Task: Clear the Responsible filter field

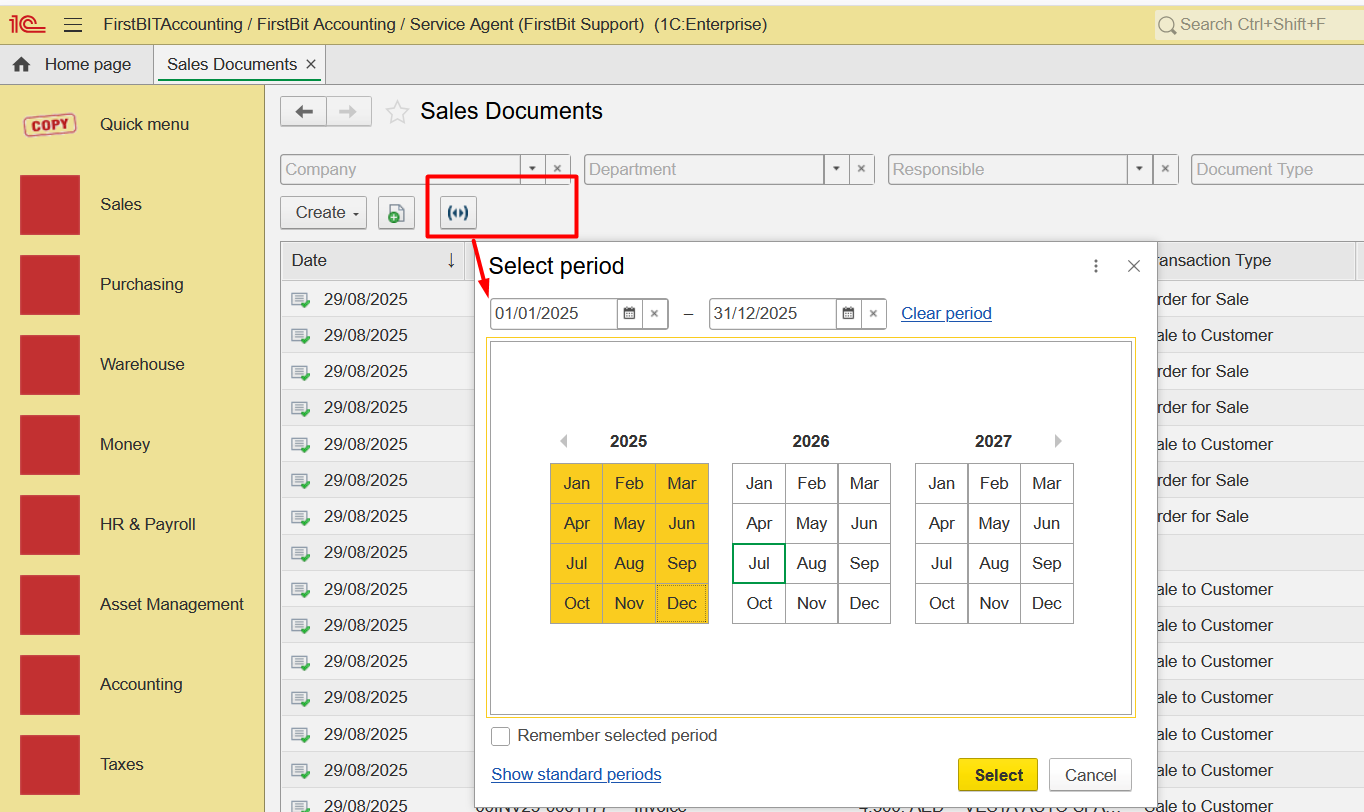Action: click(x=1166, y=170)
